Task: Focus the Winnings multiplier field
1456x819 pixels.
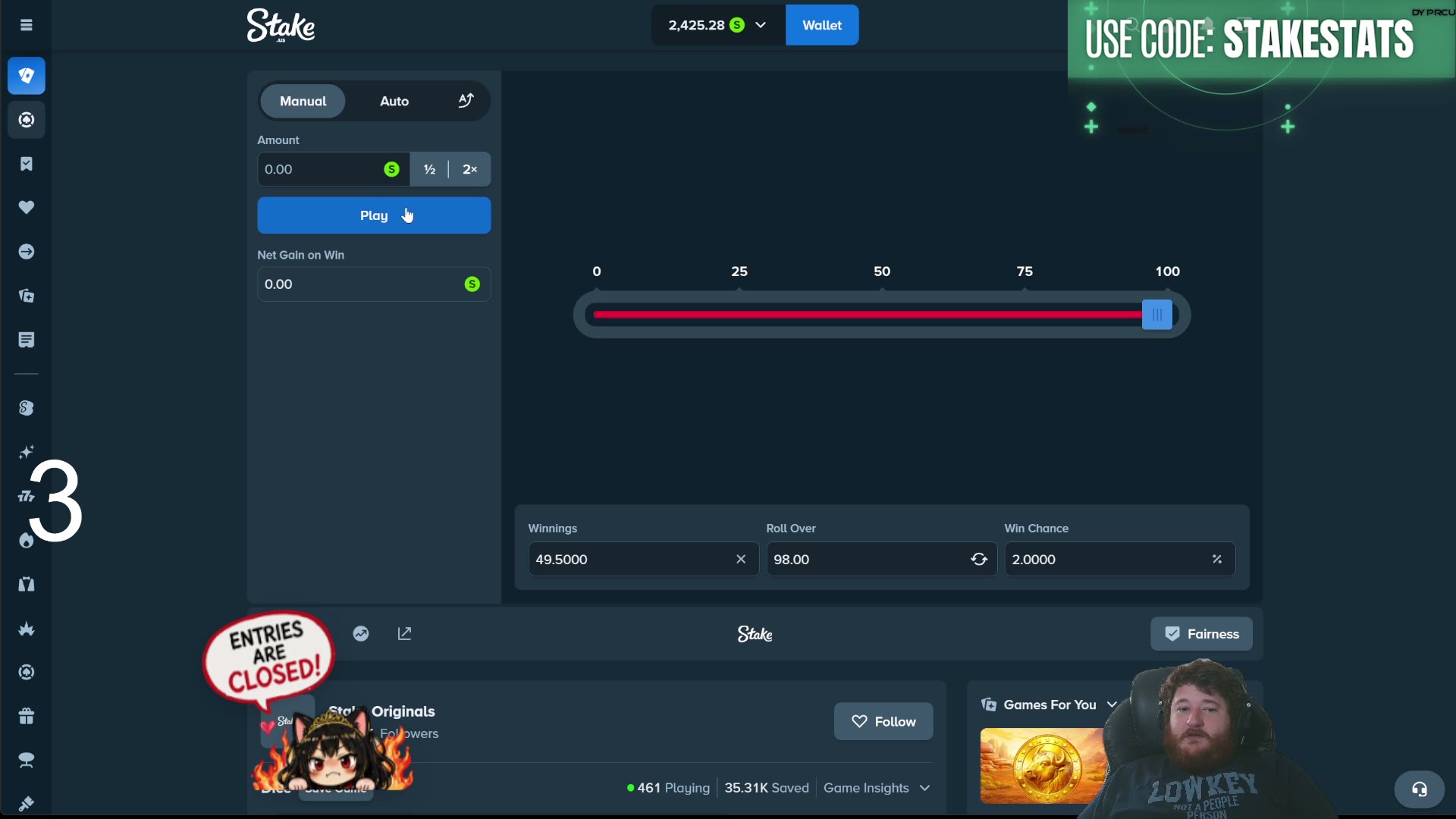Action: click(x=644, y=560)
